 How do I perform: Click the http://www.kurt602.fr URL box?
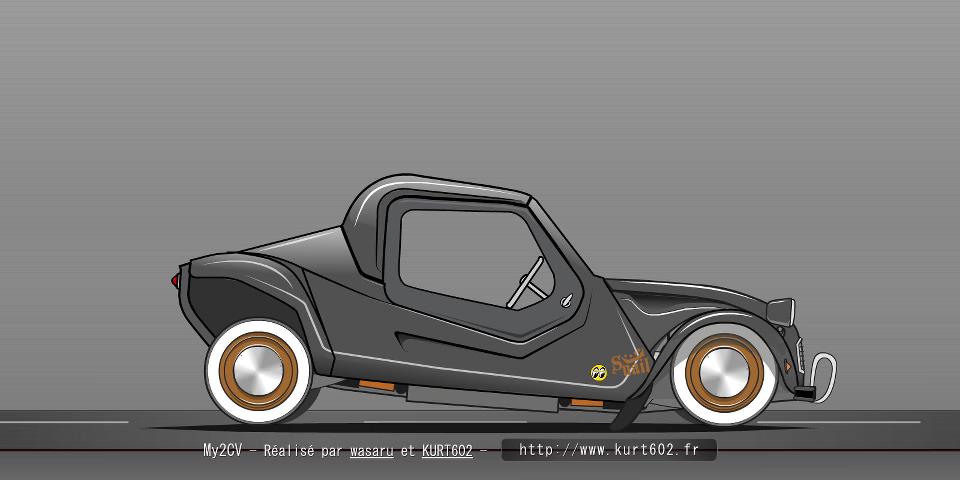click(608, 450)
